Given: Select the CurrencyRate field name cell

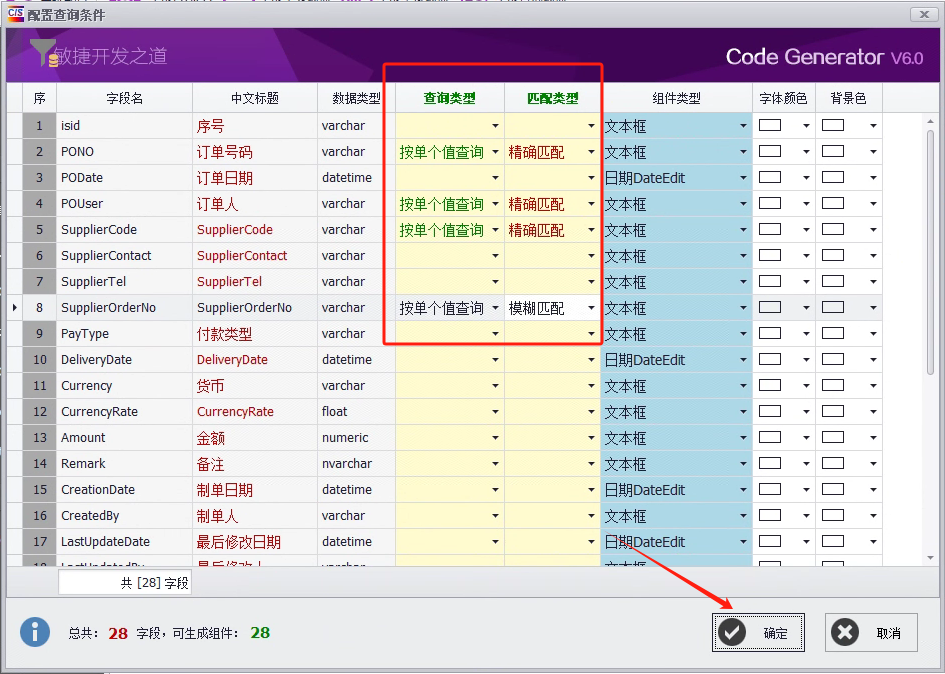Looking at the screenshot, I should coord(124,412).
